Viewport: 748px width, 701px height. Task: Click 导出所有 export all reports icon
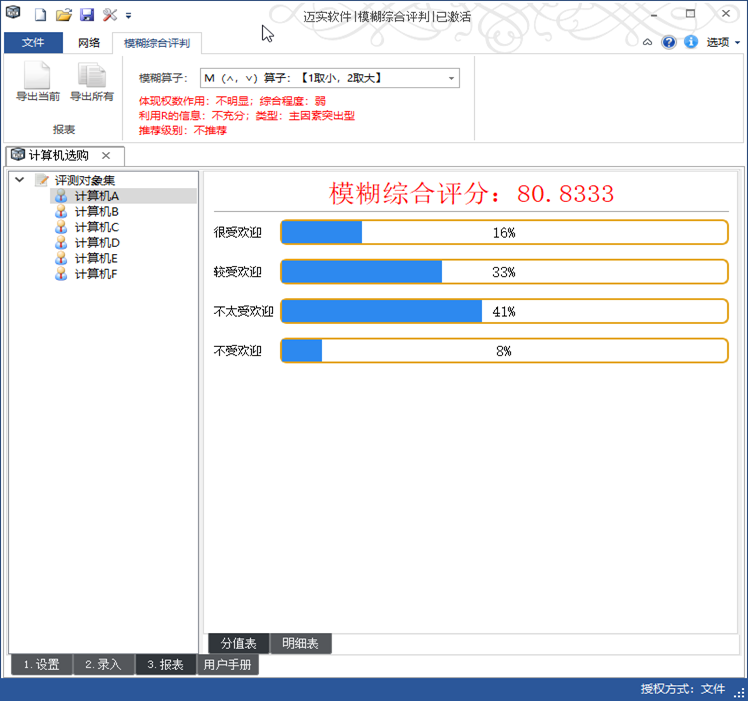[92, 82]
